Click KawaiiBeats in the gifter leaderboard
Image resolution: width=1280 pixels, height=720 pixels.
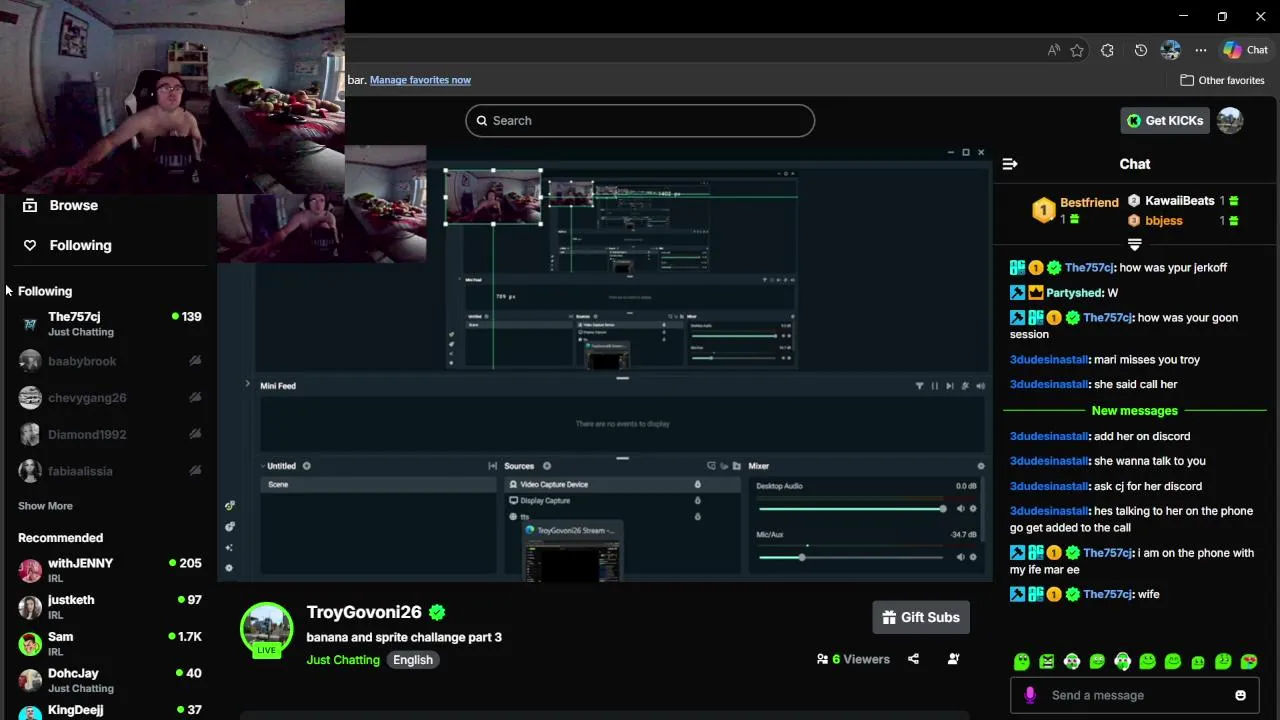point(1180,201)
